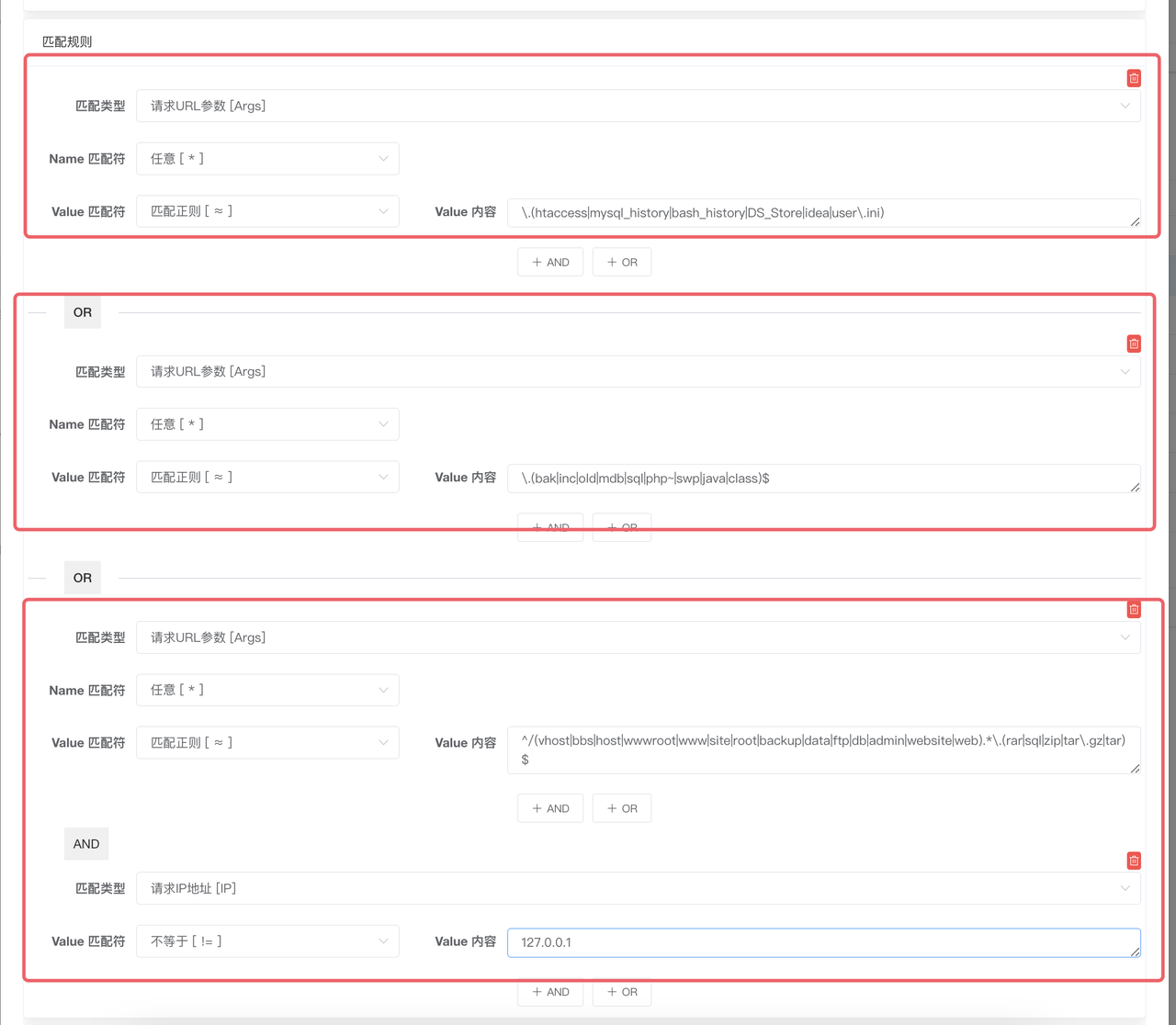Click + OR button below the first rule
1176x1025 pixels.
point(622,262)
